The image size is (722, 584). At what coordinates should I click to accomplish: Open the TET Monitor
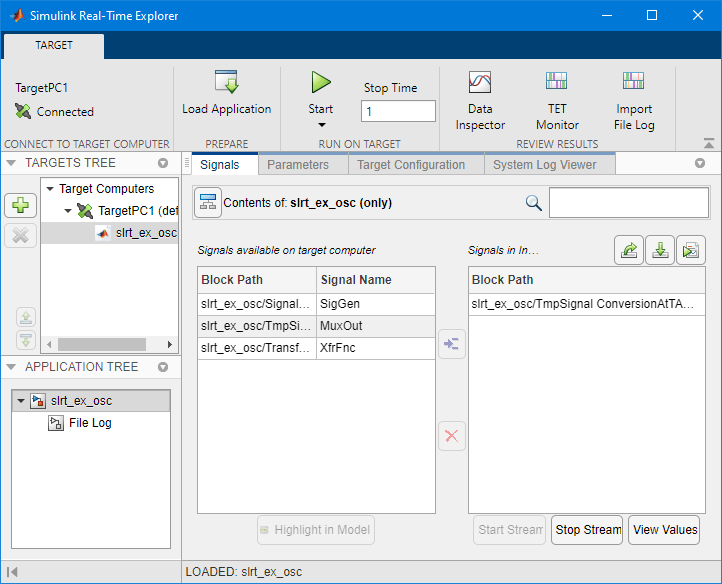tap(557, 100)
